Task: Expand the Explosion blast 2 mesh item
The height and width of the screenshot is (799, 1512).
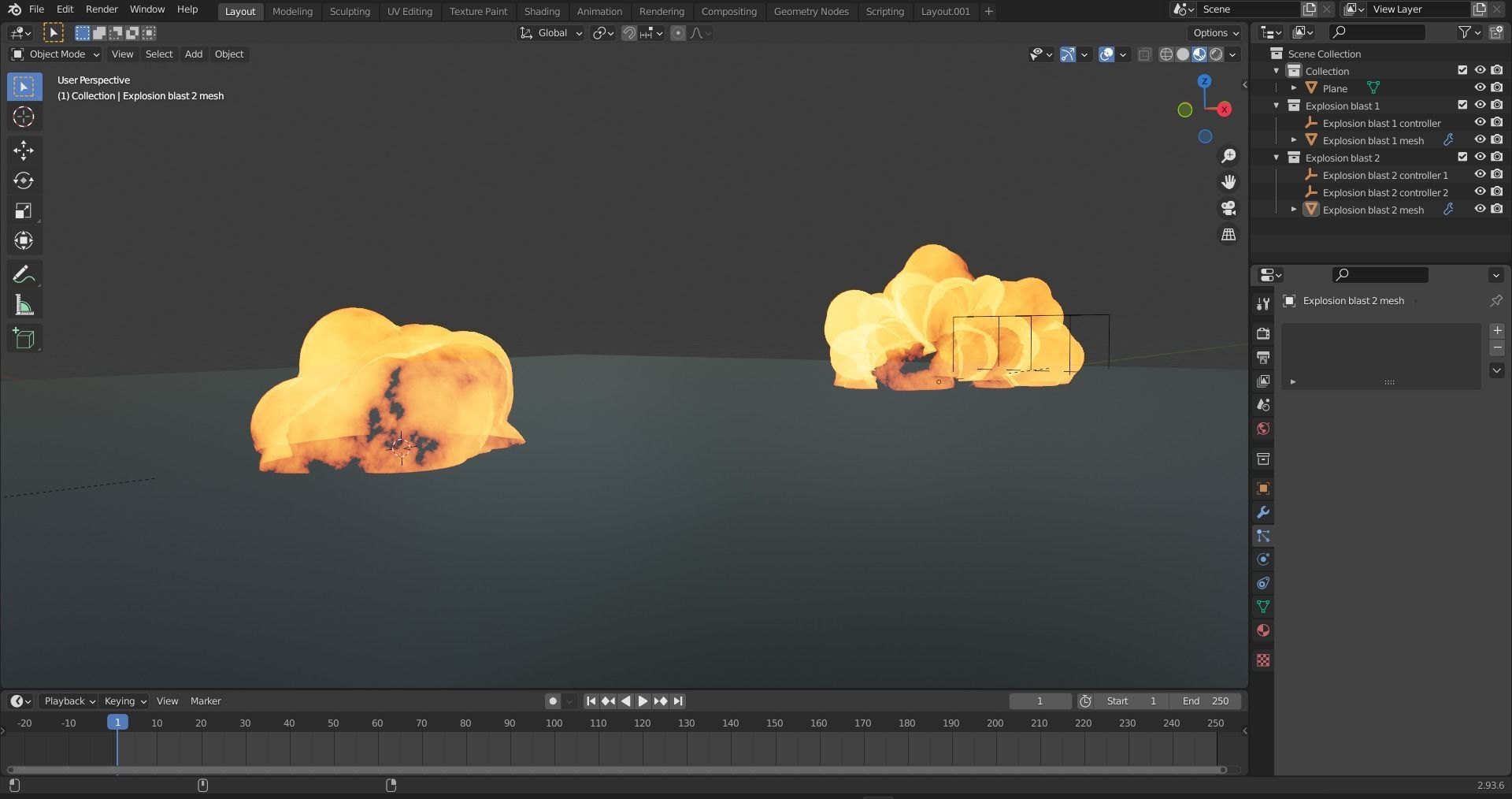Action: click(1295, 210)
